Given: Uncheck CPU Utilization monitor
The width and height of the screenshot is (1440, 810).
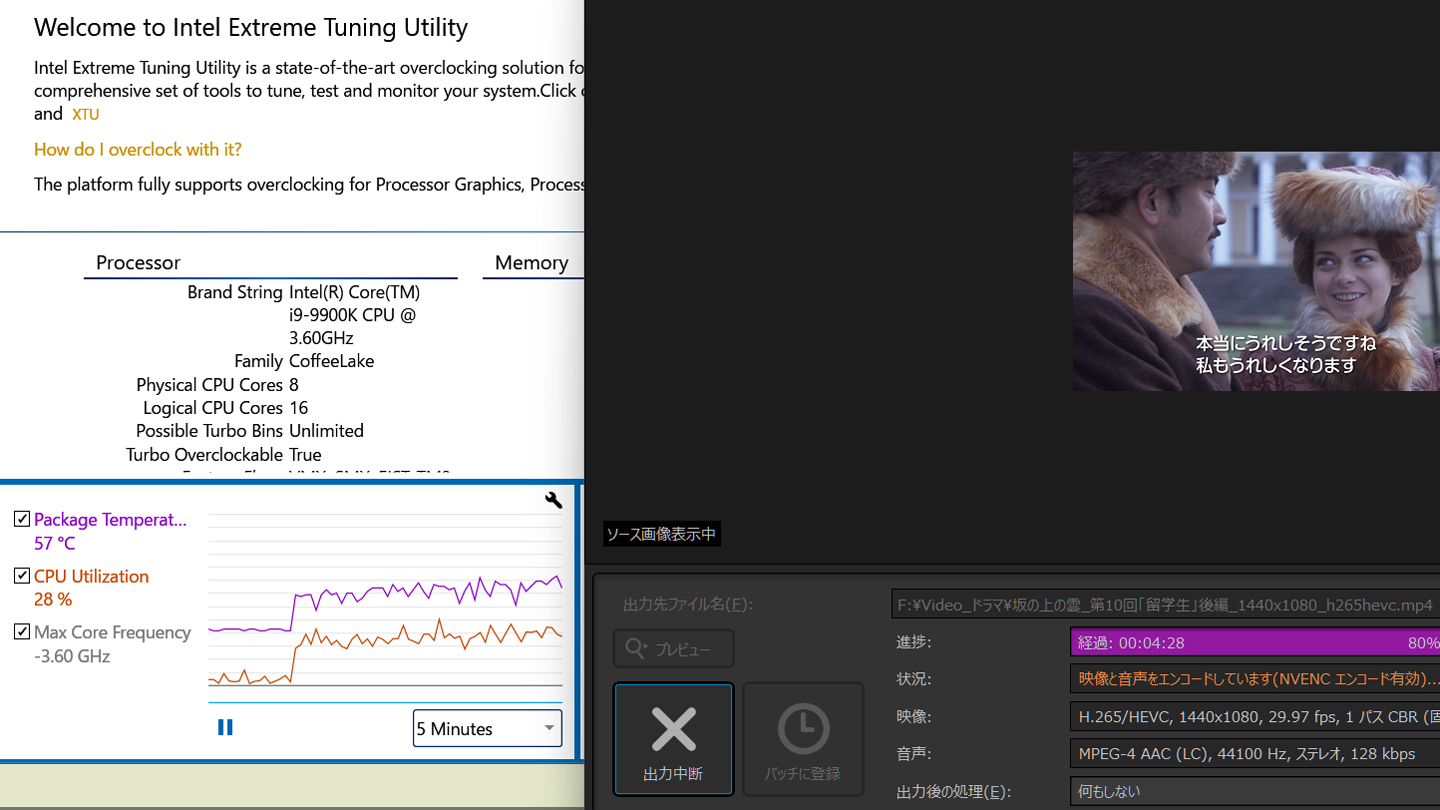Looking at the screenshot, I should [x=22, y=576].
